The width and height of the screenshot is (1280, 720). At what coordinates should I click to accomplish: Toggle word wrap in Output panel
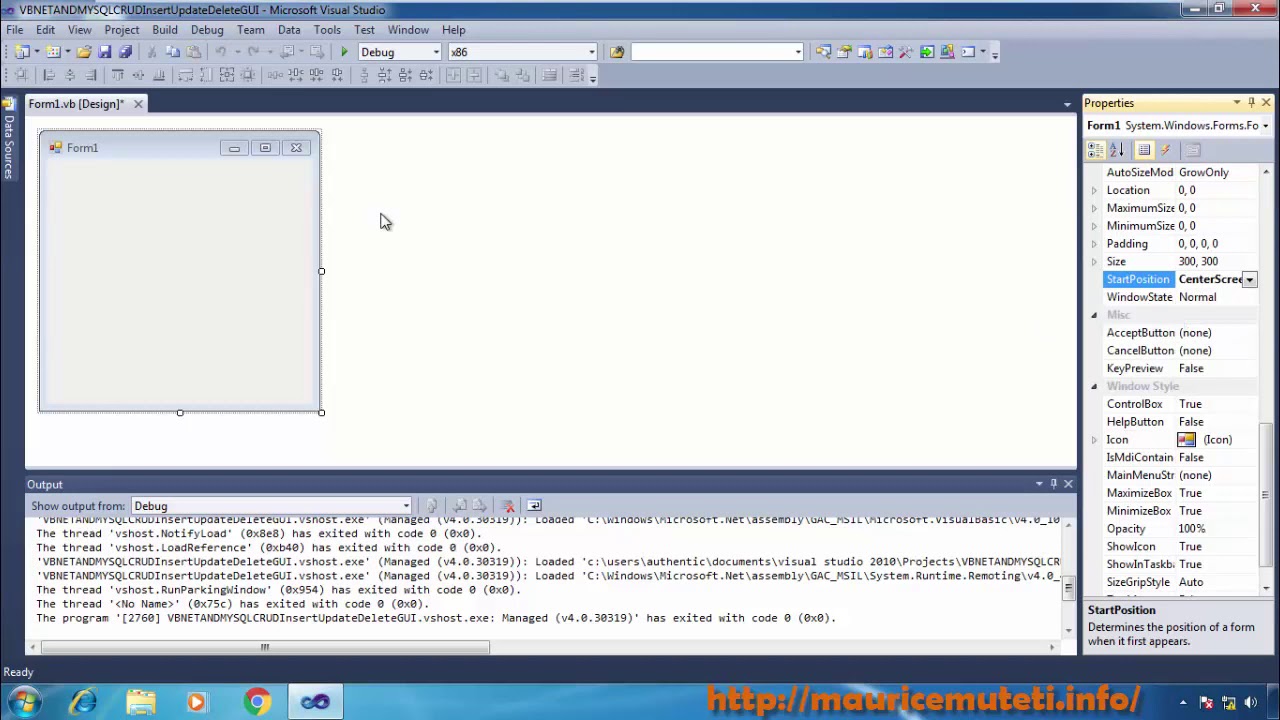coord(534,506)
